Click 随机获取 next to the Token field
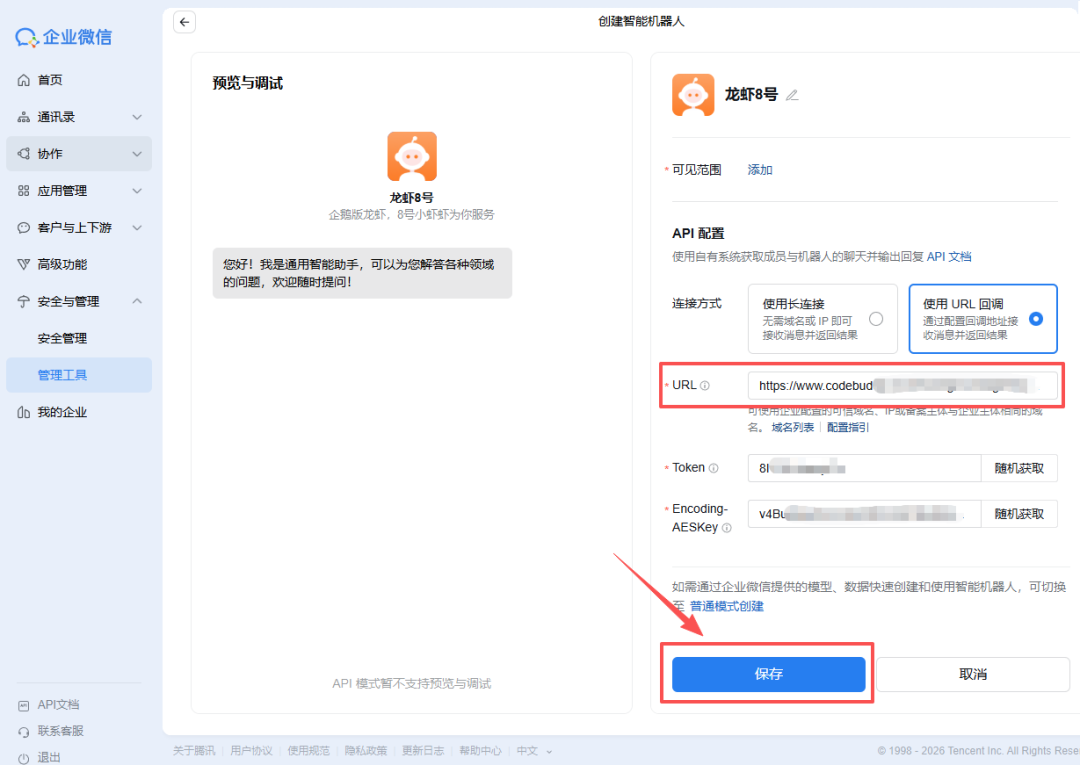This screenshot has height=765, width=1080. (1018, 467)
